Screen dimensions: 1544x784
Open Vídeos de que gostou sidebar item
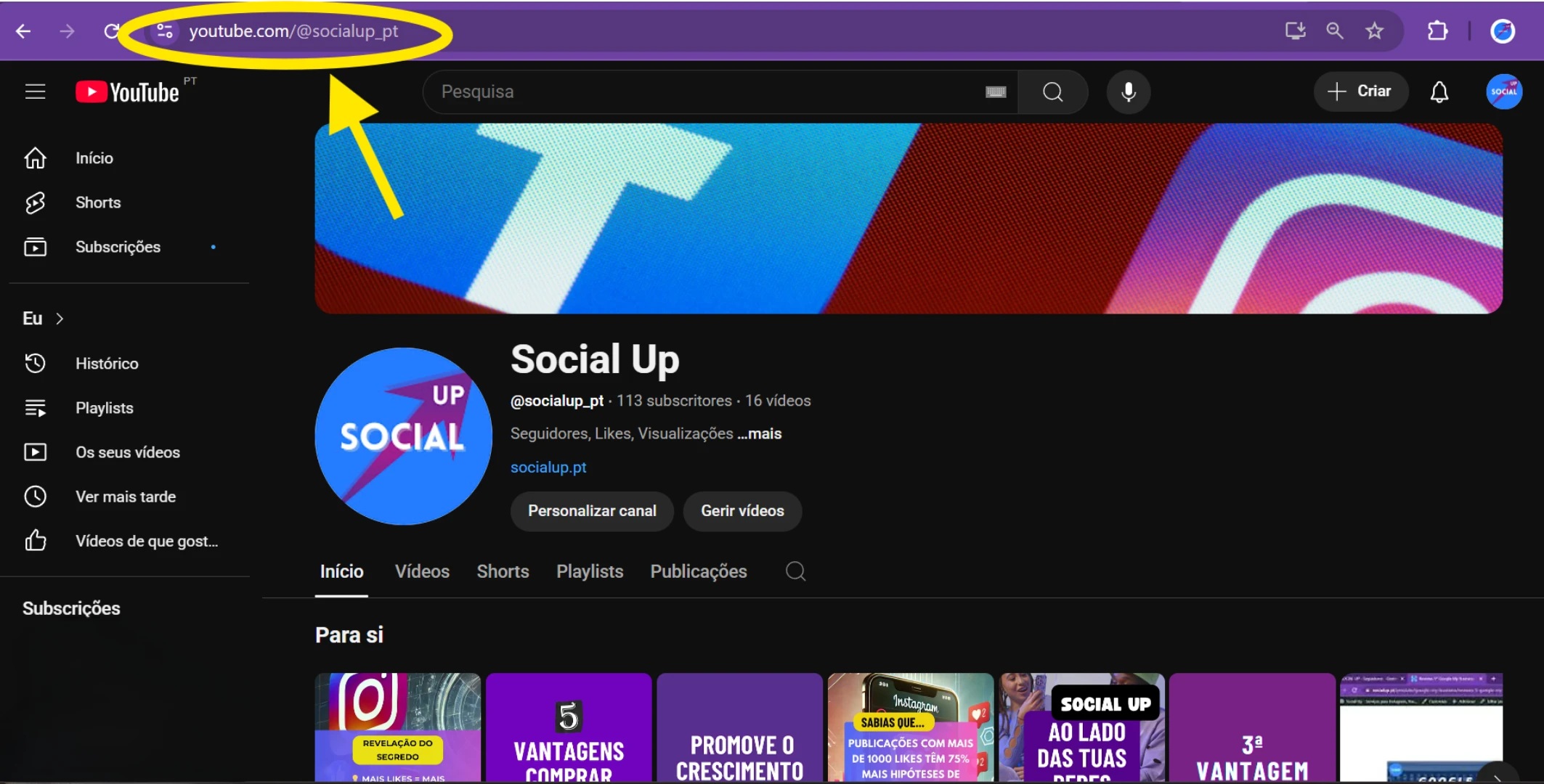pyautogui.click(x=128, y=541)
